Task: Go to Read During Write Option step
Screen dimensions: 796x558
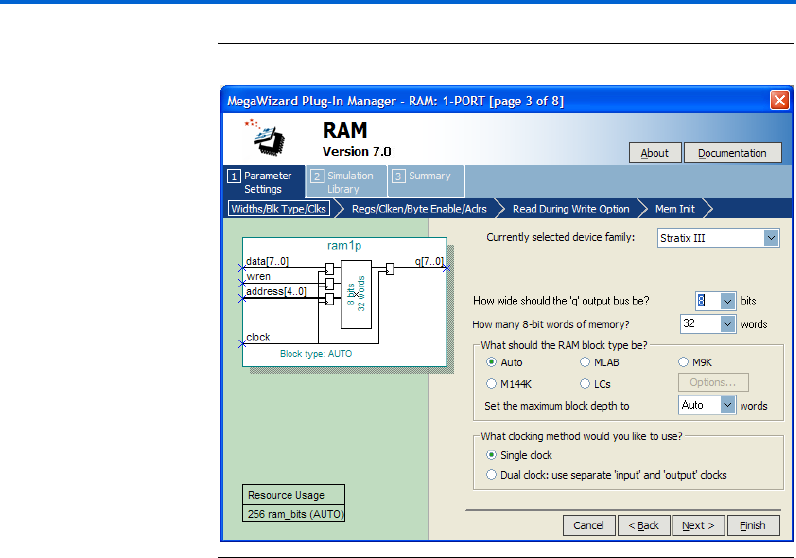Action: (x=571, y=209)
